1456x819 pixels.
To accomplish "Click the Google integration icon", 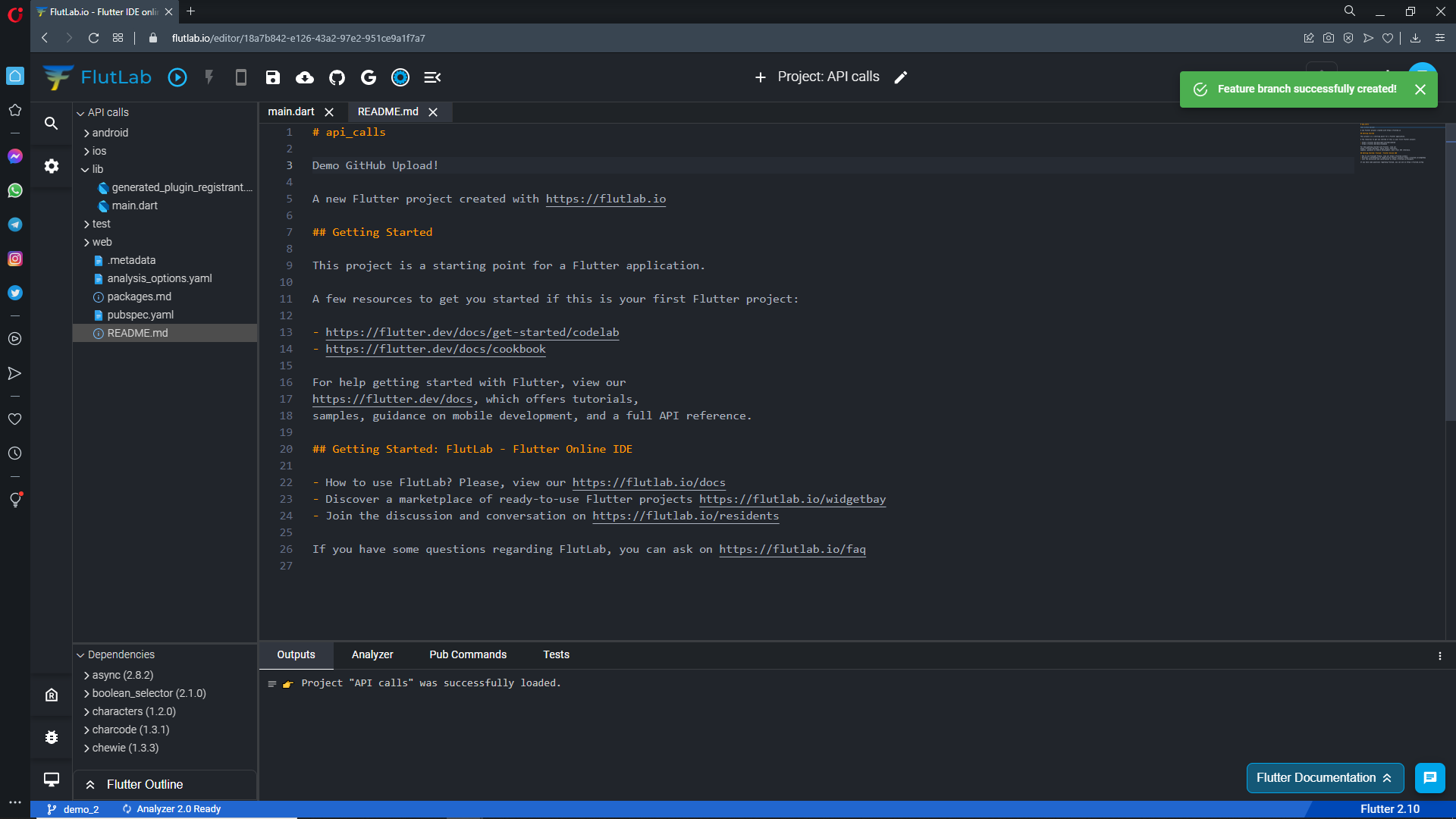I will point(369,77).
